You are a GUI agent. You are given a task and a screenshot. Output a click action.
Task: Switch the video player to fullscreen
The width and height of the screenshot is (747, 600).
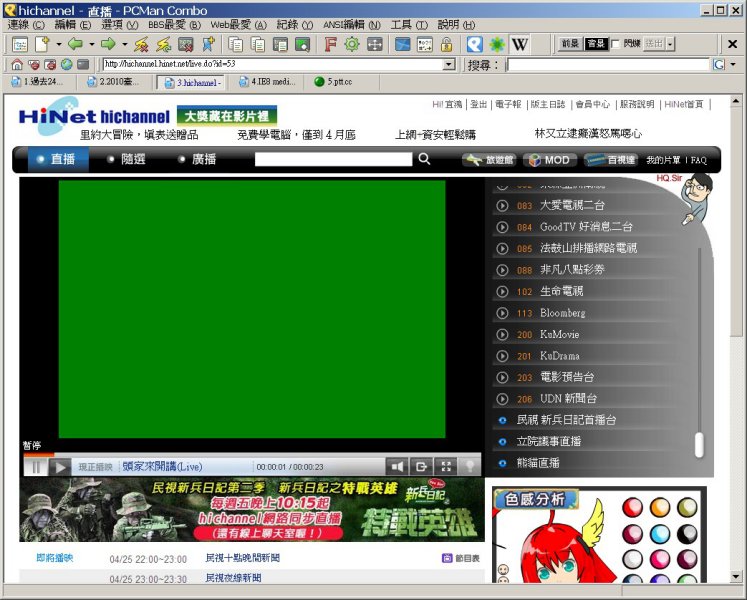pyautogui.click(x=446, y=466)
